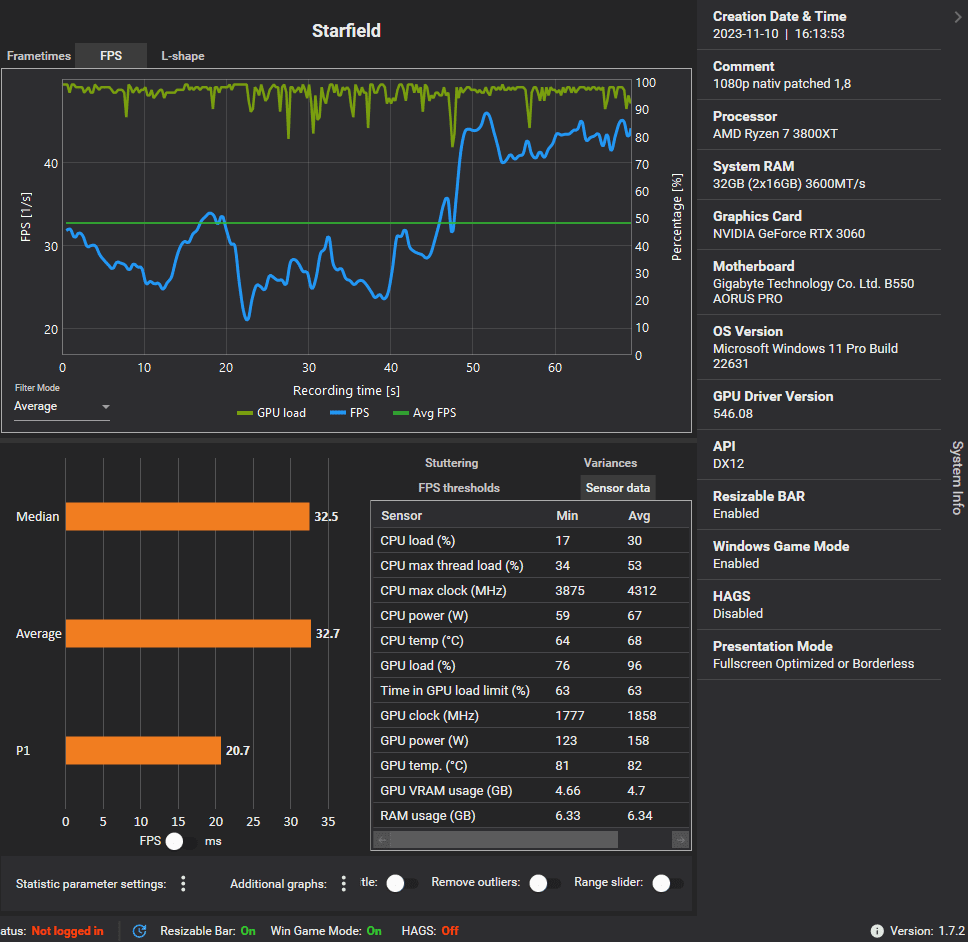Select Time in GPU load limit row
The height and width of the screenshot is (942, 968).
[x=531, y=691]
